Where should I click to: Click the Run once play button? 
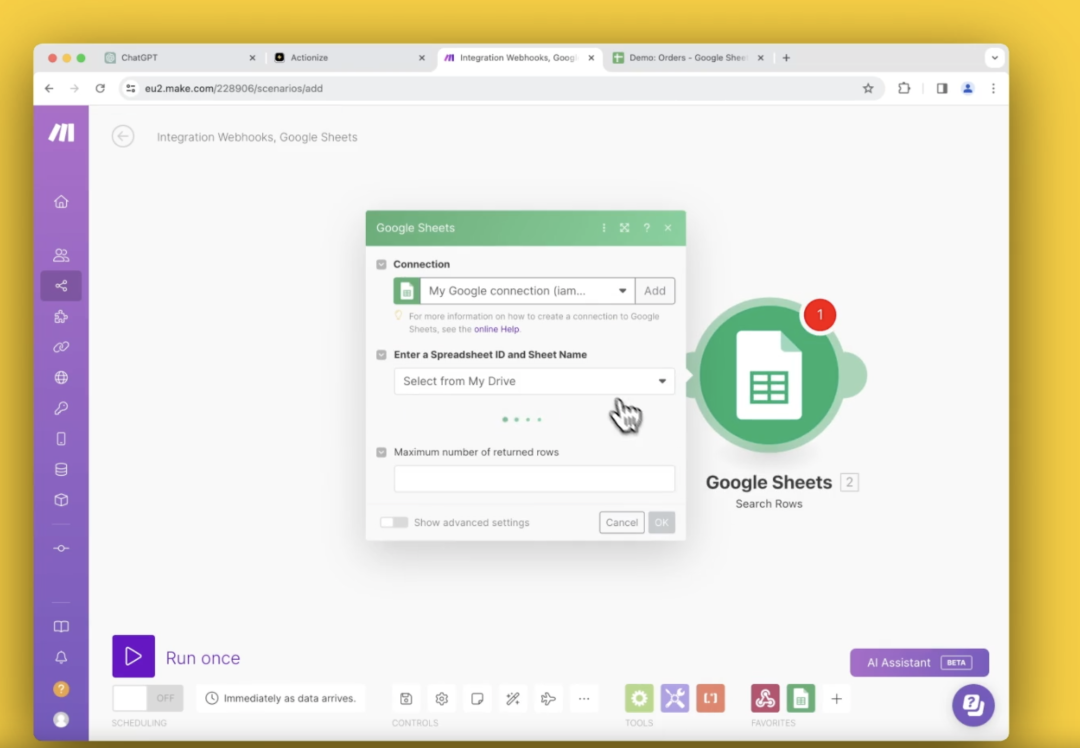(134, 656)
